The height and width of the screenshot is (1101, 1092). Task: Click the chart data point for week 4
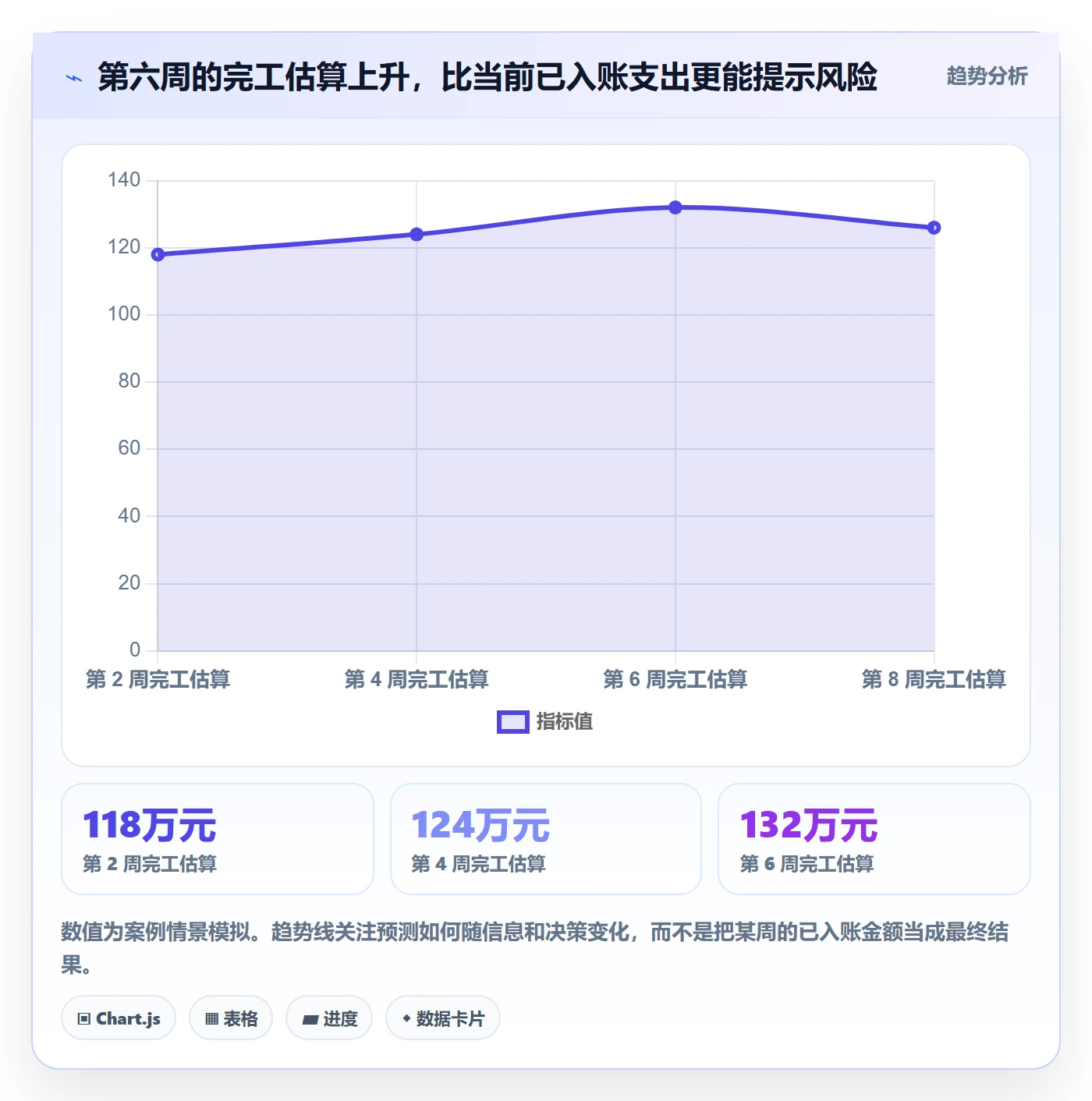click(417, 234)
